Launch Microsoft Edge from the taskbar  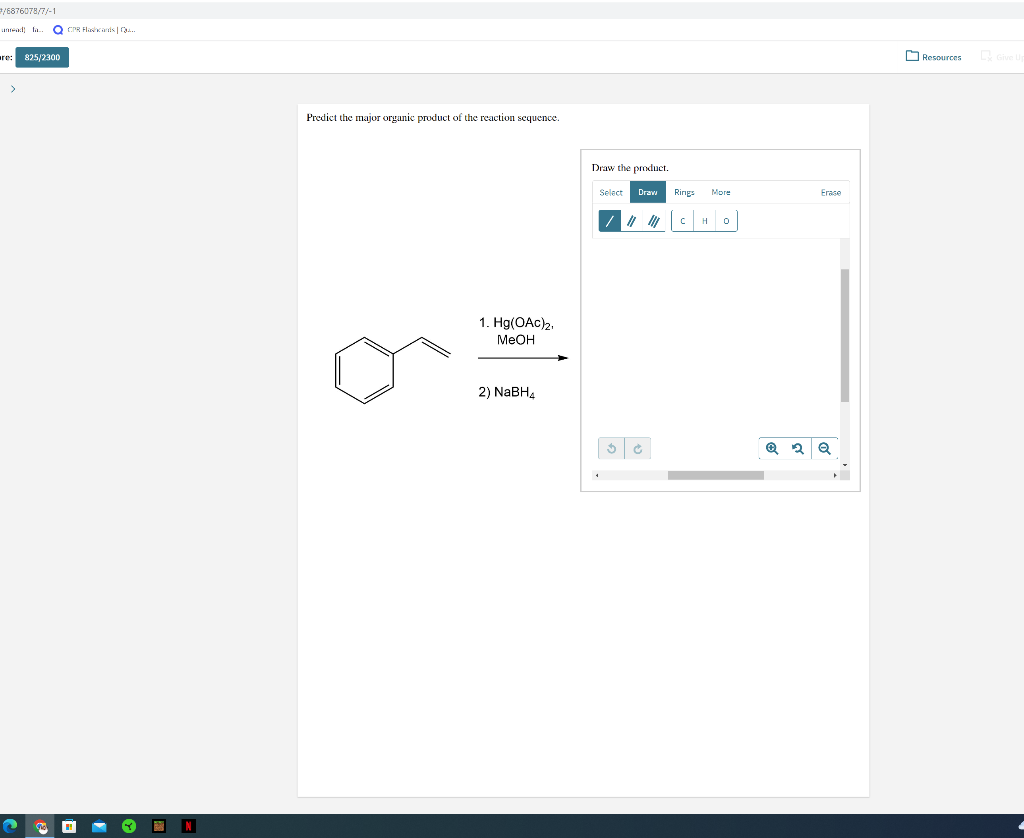tap(10, 826)
